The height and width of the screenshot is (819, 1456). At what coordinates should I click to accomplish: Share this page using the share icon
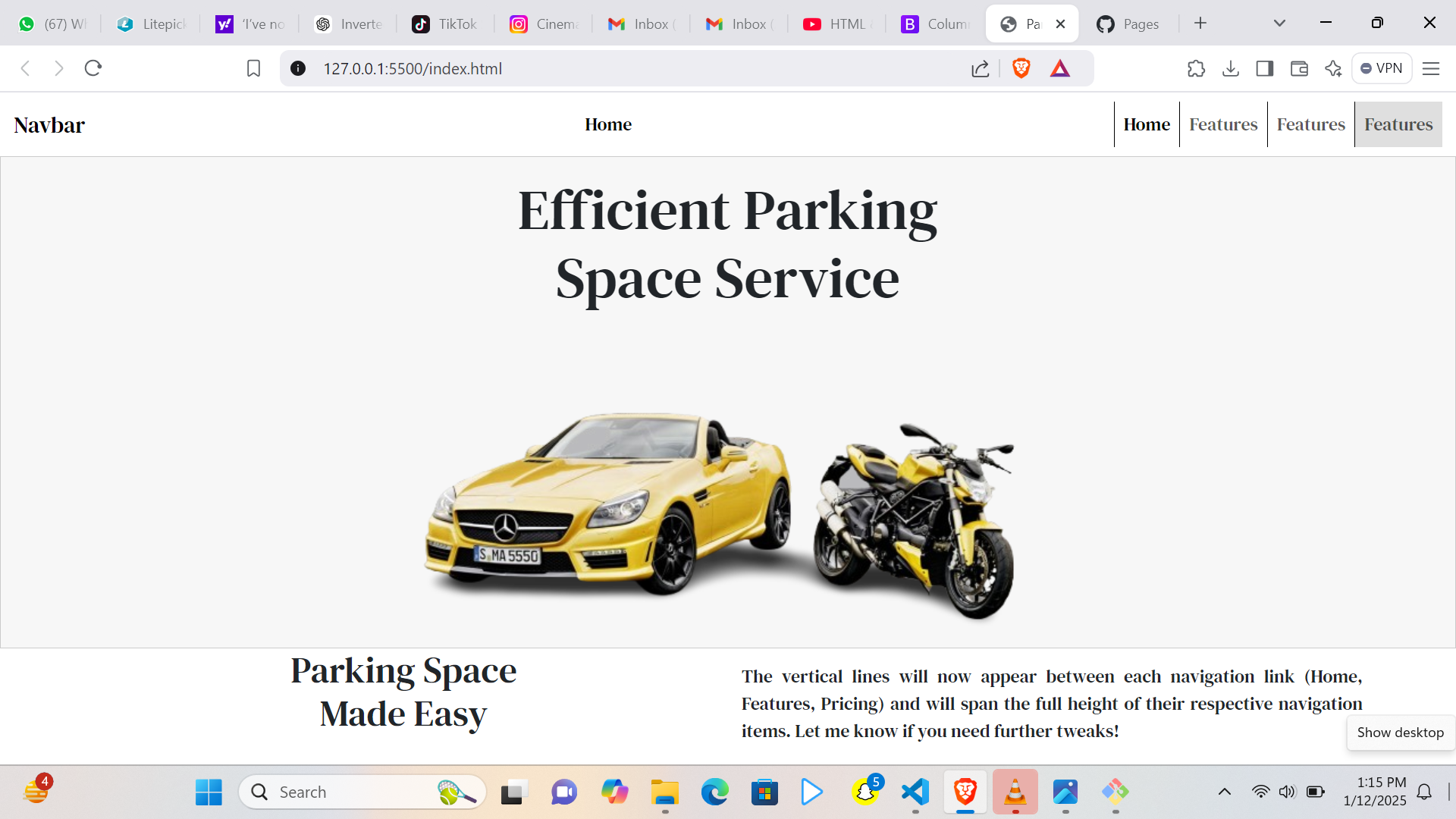980,68
